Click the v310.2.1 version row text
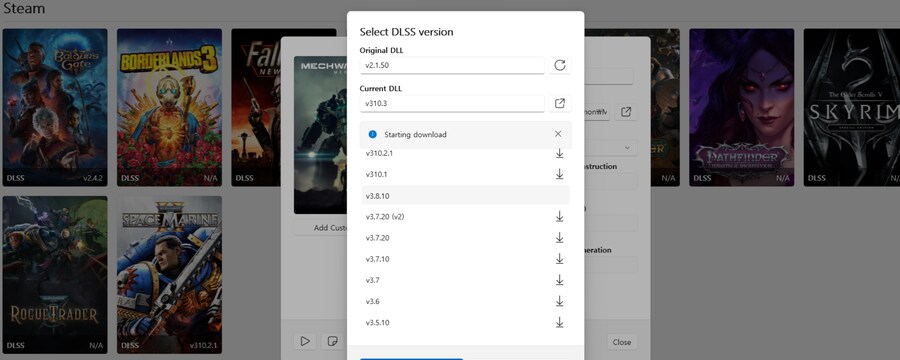This screenshot has width=900, height=360. [x=379, y=154]
